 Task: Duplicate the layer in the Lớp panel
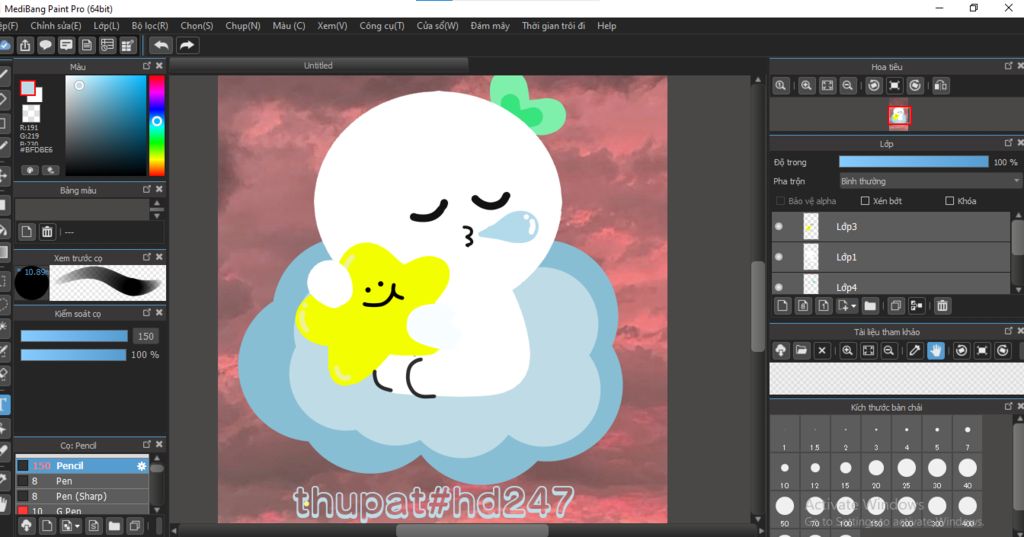click(x=896, y=306)
